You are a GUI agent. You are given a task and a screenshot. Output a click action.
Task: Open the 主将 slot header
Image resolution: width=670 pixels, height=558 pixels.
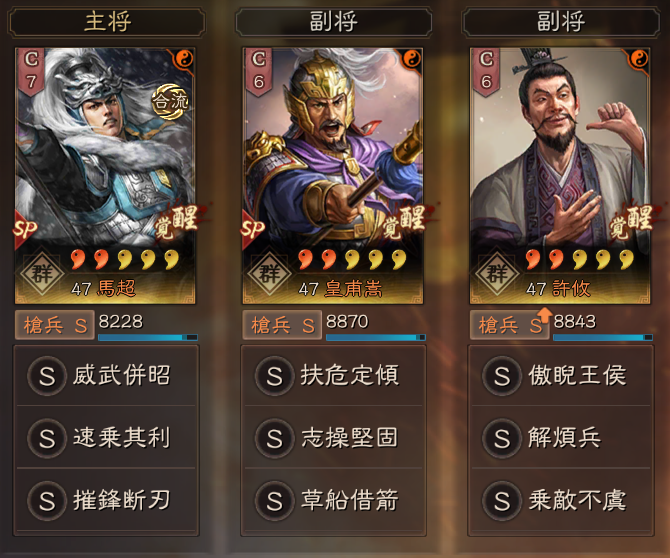(x=107, y=21)
